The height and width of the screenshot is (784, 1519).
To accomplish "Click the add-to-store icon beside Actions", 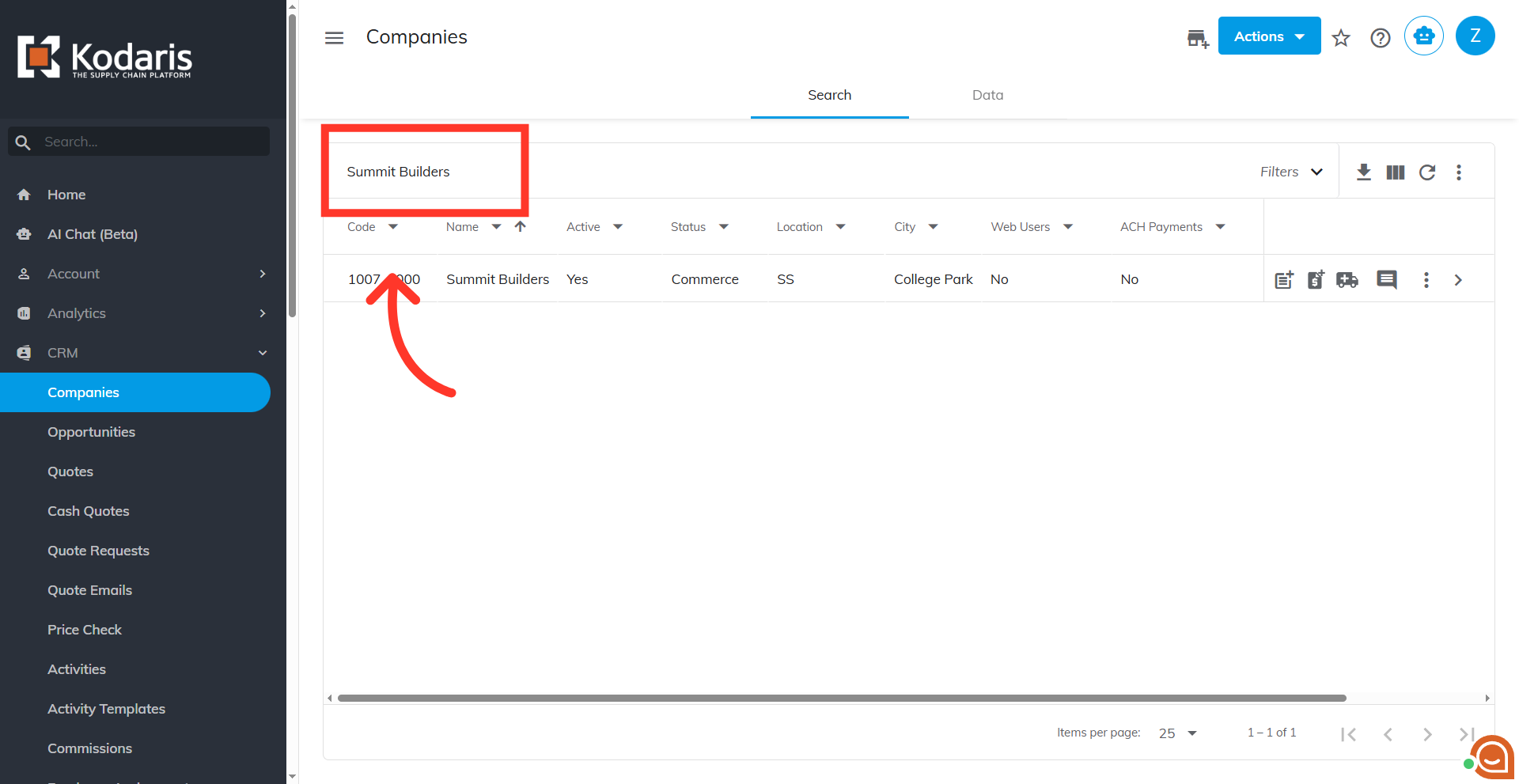I will [1198, 37].
